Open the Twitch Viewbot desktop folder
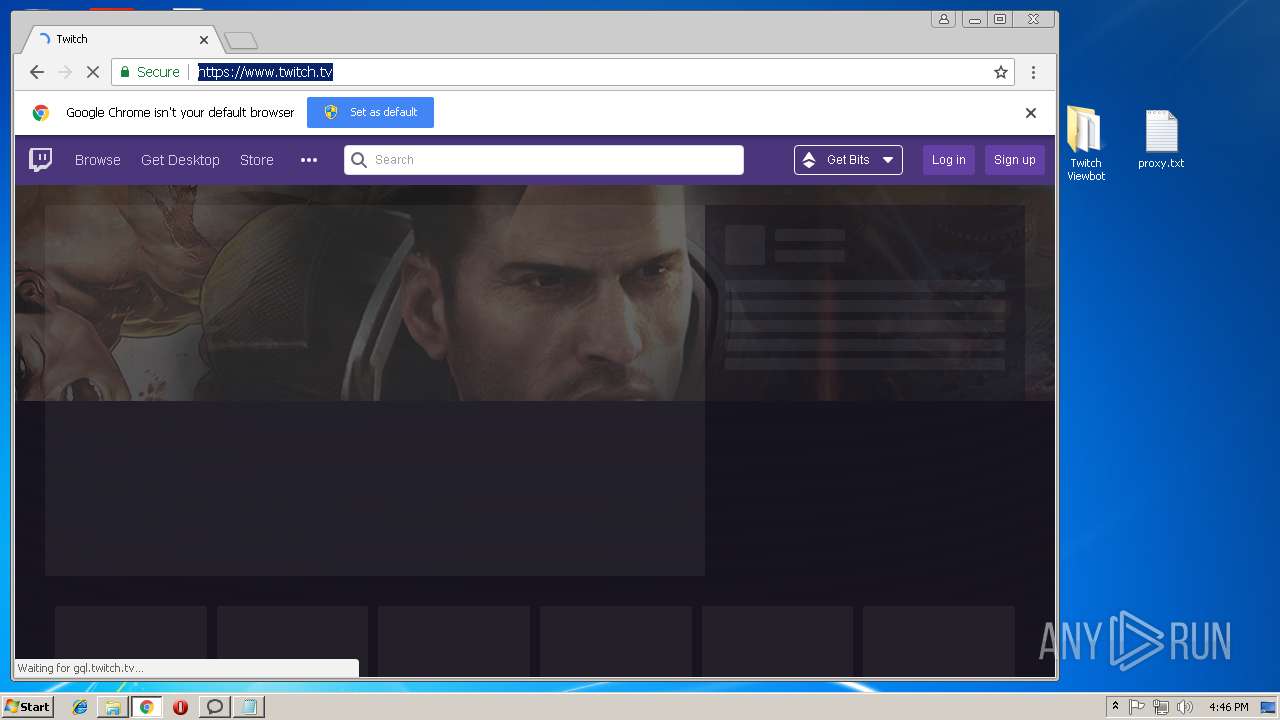Viewport: 1280px width, 720px height. (x=1086, y=143)
